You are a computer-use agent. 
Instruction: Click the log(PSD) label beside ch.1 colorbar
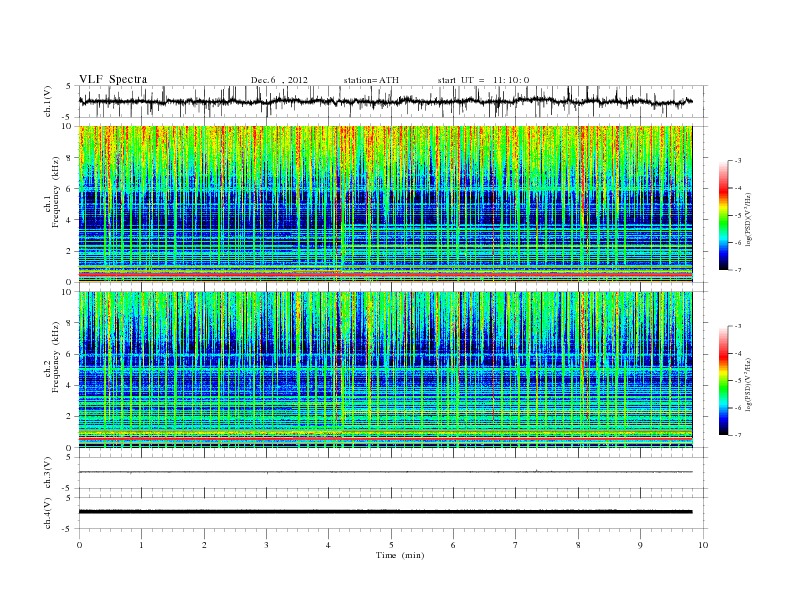(748, 219)
